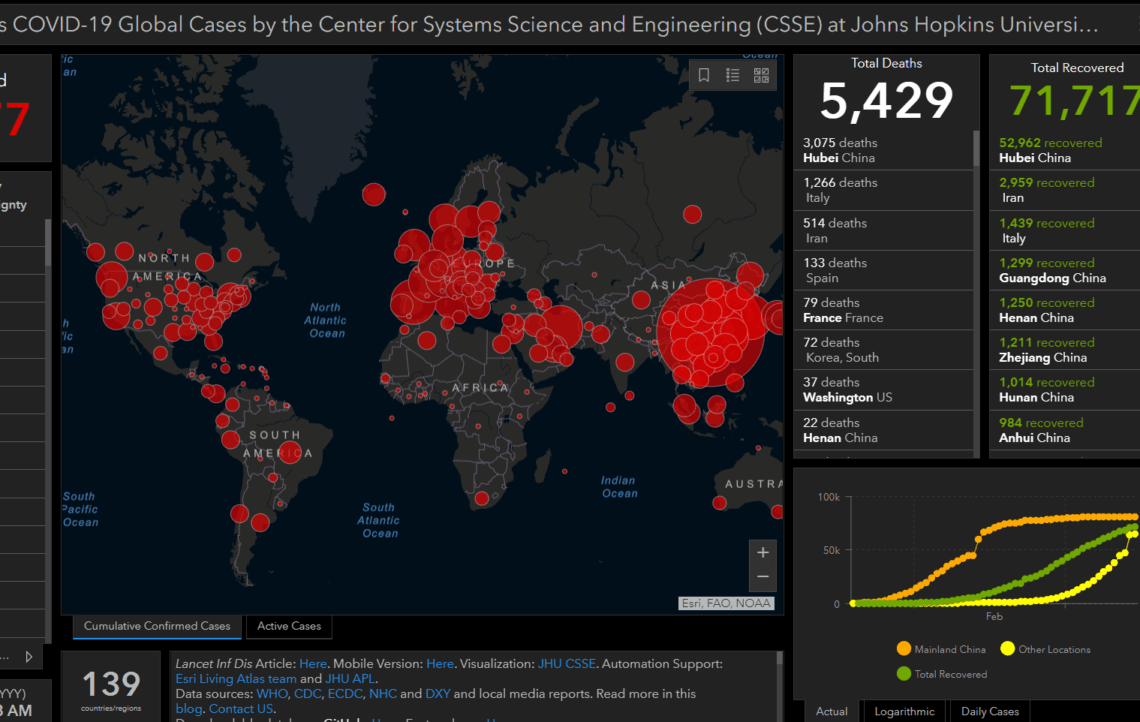Viewport: 1140px width, 722px height.
Task: Click the deaths list scrollbar
Action: 976,150
